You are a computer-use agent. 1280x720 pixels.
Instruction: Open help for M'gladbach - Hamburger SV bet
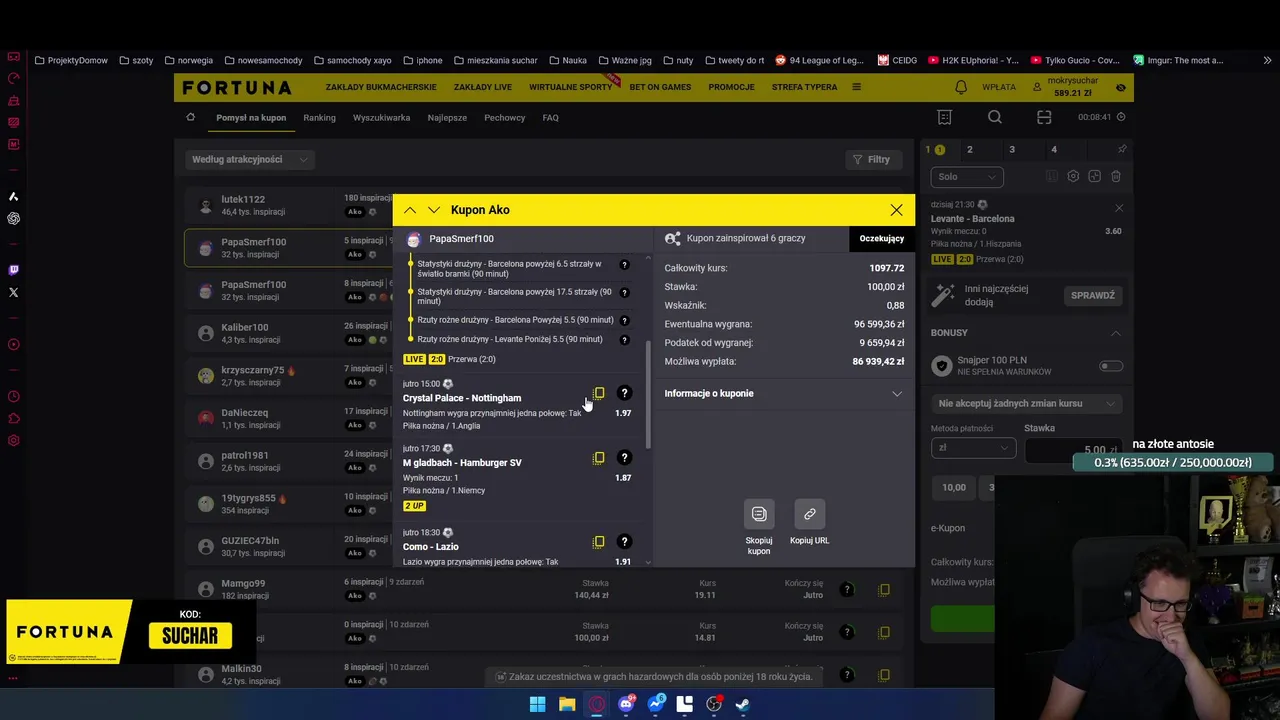coord(624,457)
